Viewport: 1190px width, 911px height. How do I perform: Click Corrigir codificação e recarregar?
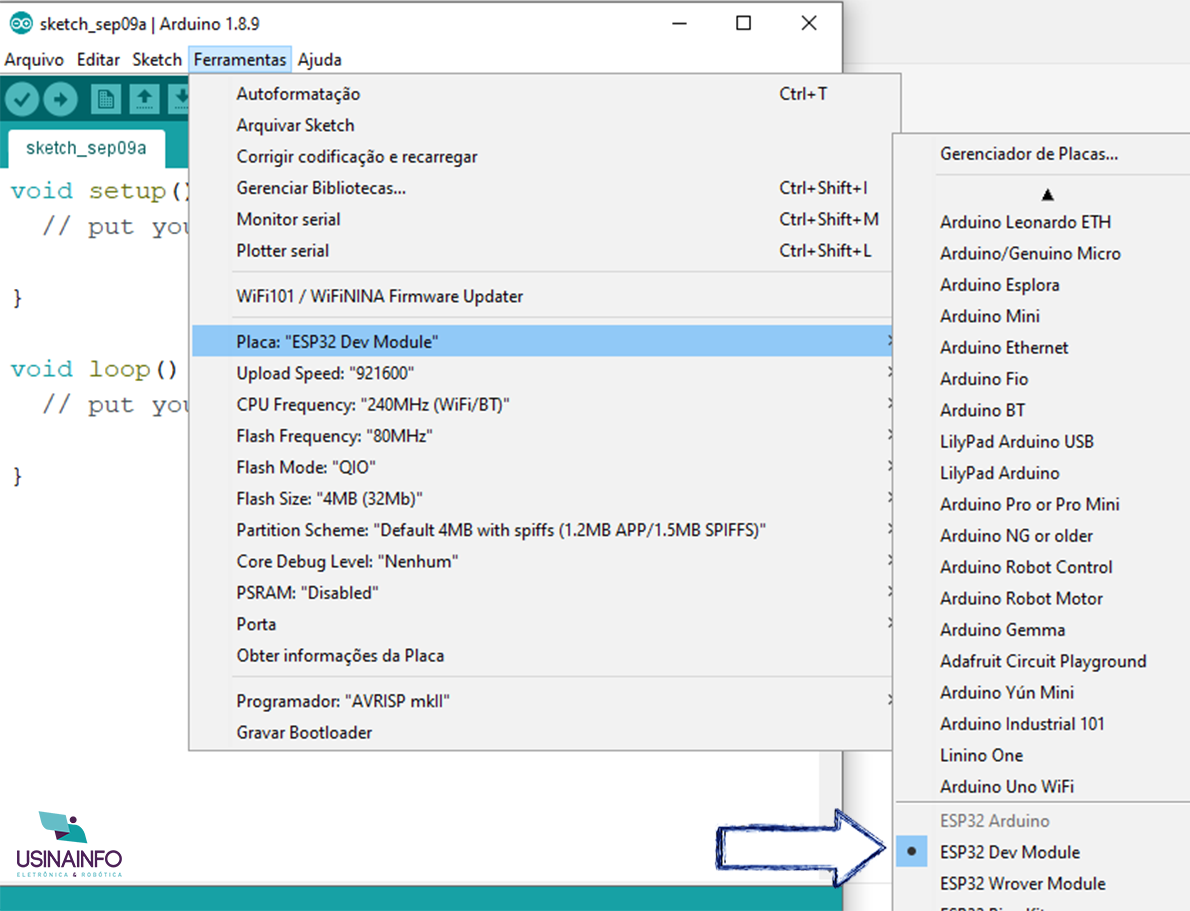(x=541, y=156)
